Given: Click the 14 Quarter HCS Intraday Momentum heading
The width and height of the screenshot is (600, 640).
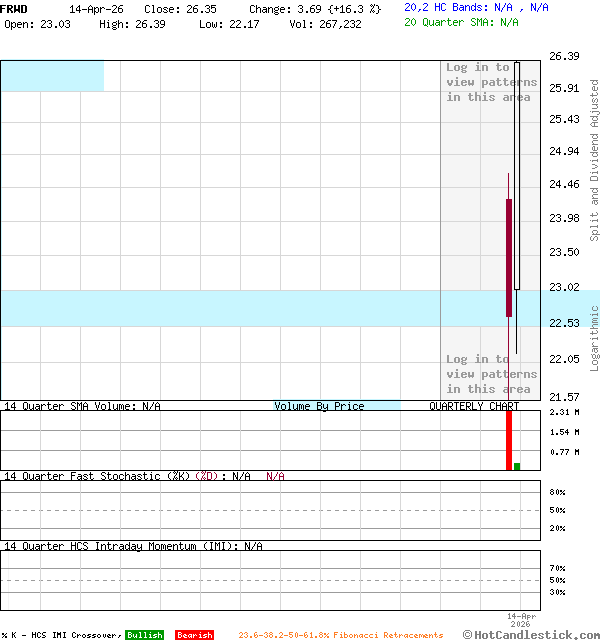Looking at the screenshot, I should tap(133, 546).
